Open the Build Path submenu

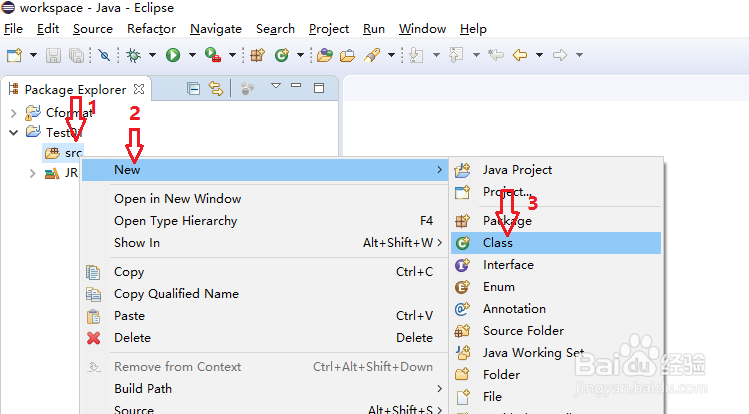click(265, 389)
